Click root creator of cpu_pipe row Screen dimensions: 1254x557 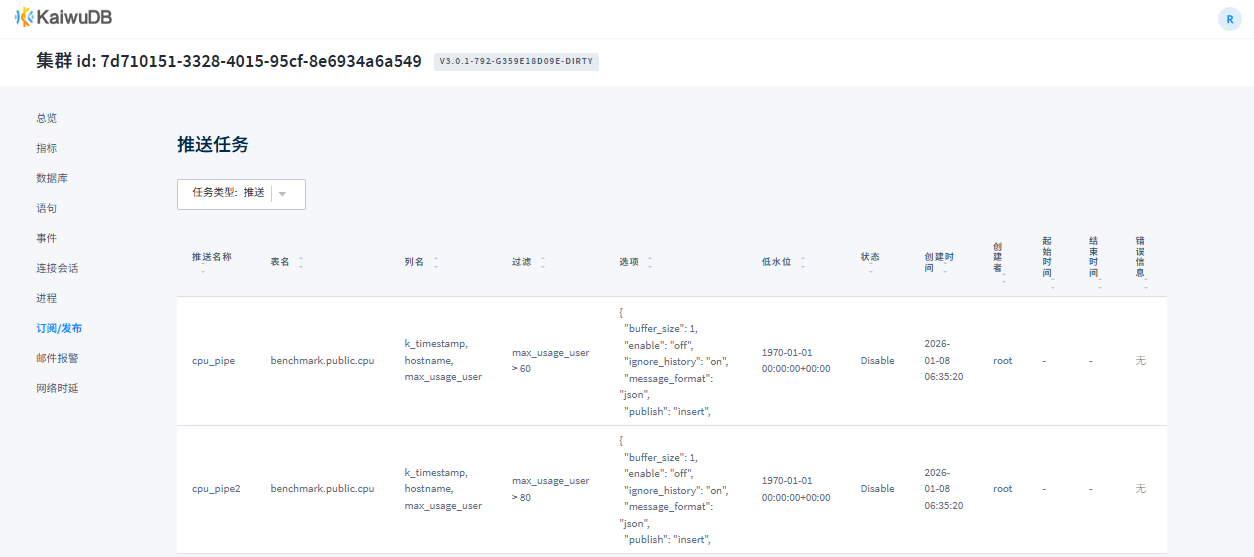tap(1002, 361)
